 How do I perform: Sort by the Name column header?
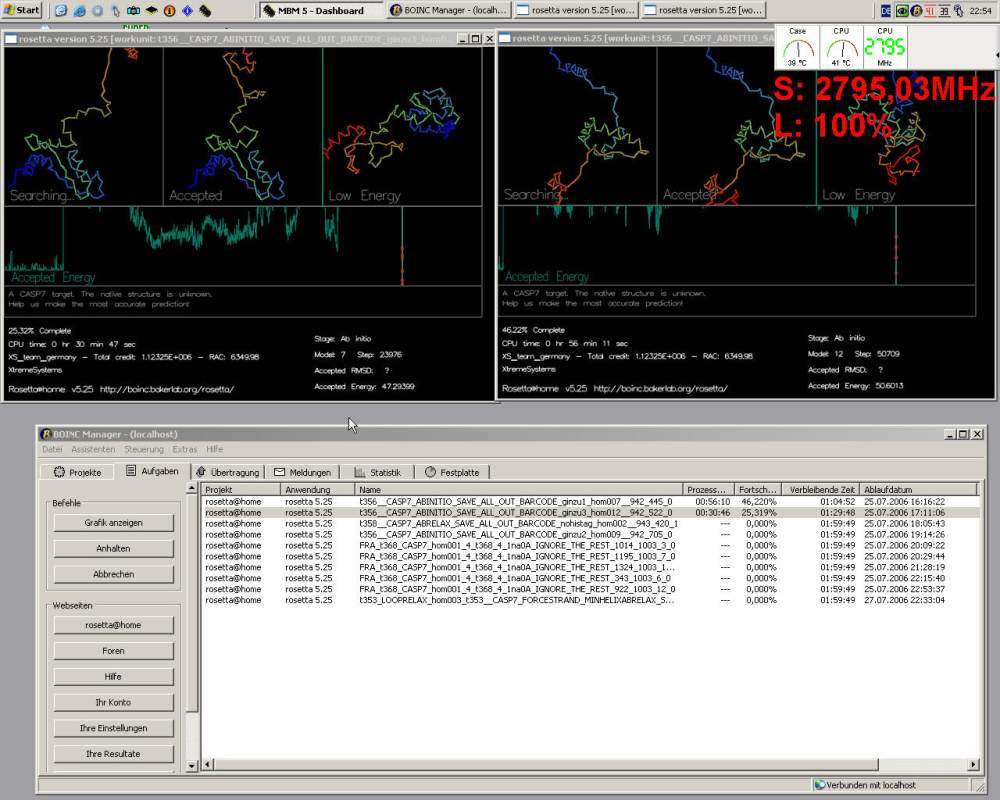[x=518, y=489]
